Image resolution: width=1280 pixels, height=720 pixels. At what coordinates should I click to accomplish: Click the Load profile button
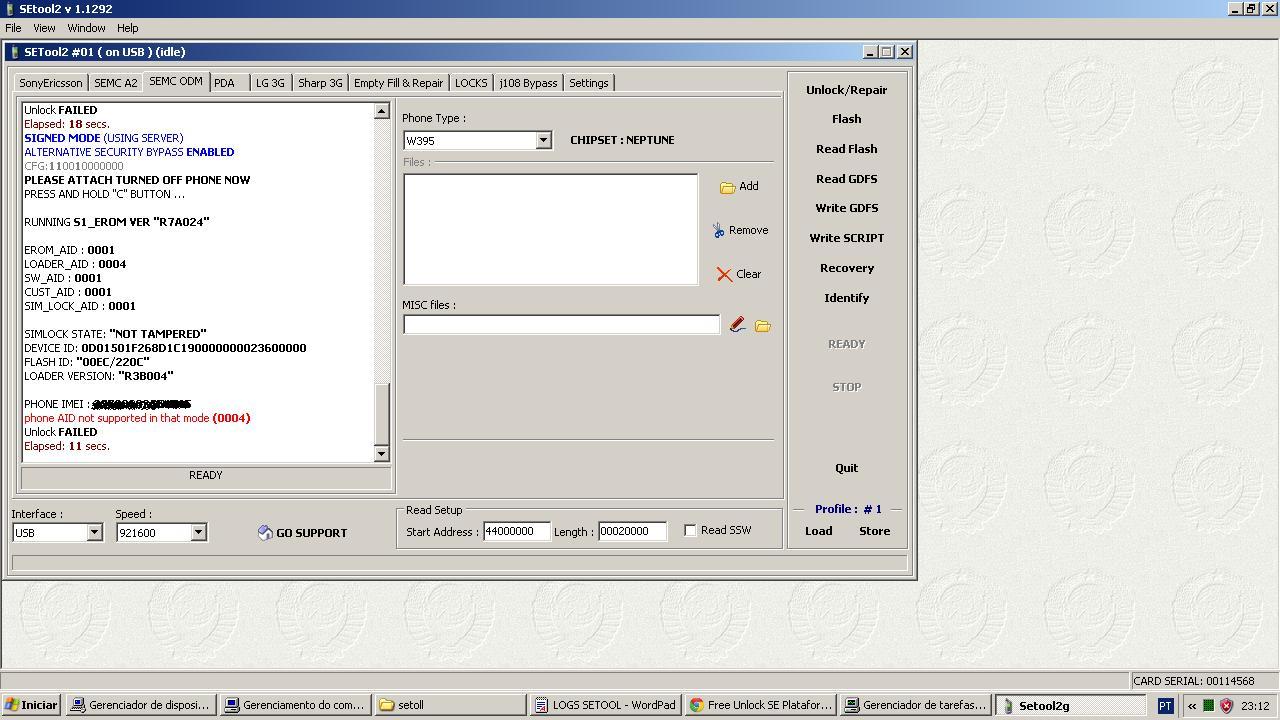click(x=819, y=531)
